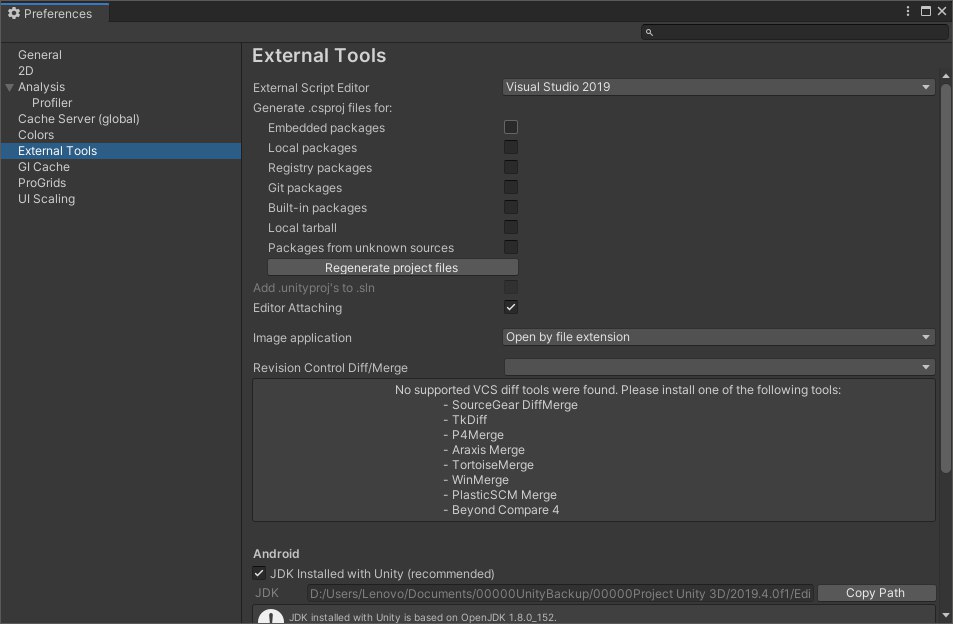Click the Add .unityproj's to .sln checkbox
The width and height of the screenshot is (953, 624).
(511, 287)
